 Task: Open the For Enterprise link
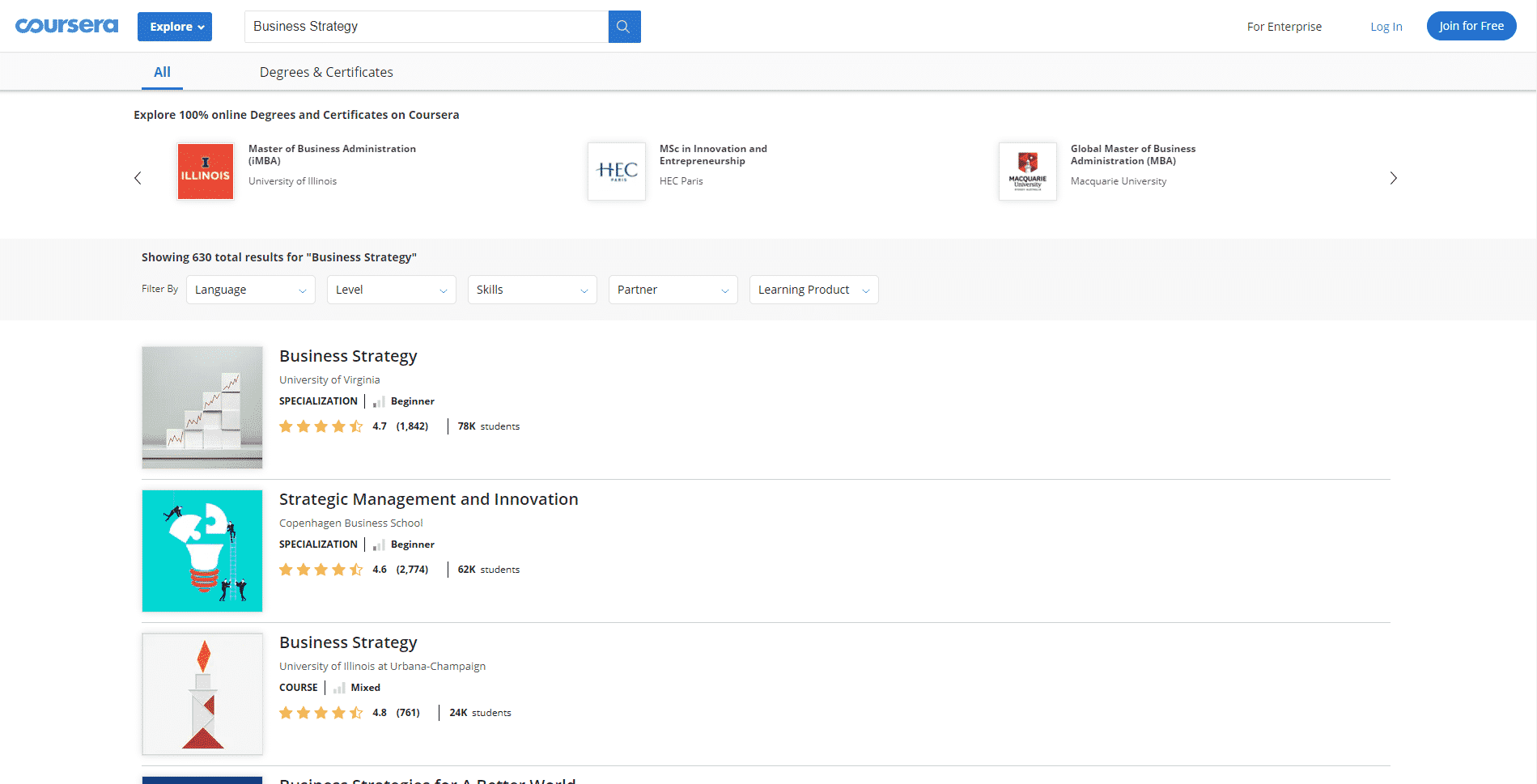click(x=1284, y=27)
